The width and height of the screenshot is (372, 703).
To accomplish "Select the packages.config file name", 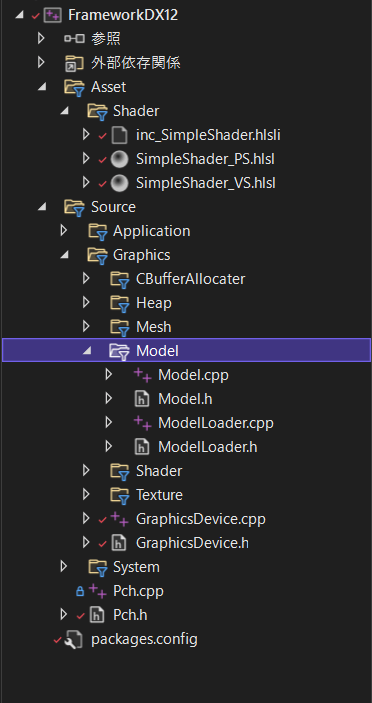I will (x=144, y=639).
